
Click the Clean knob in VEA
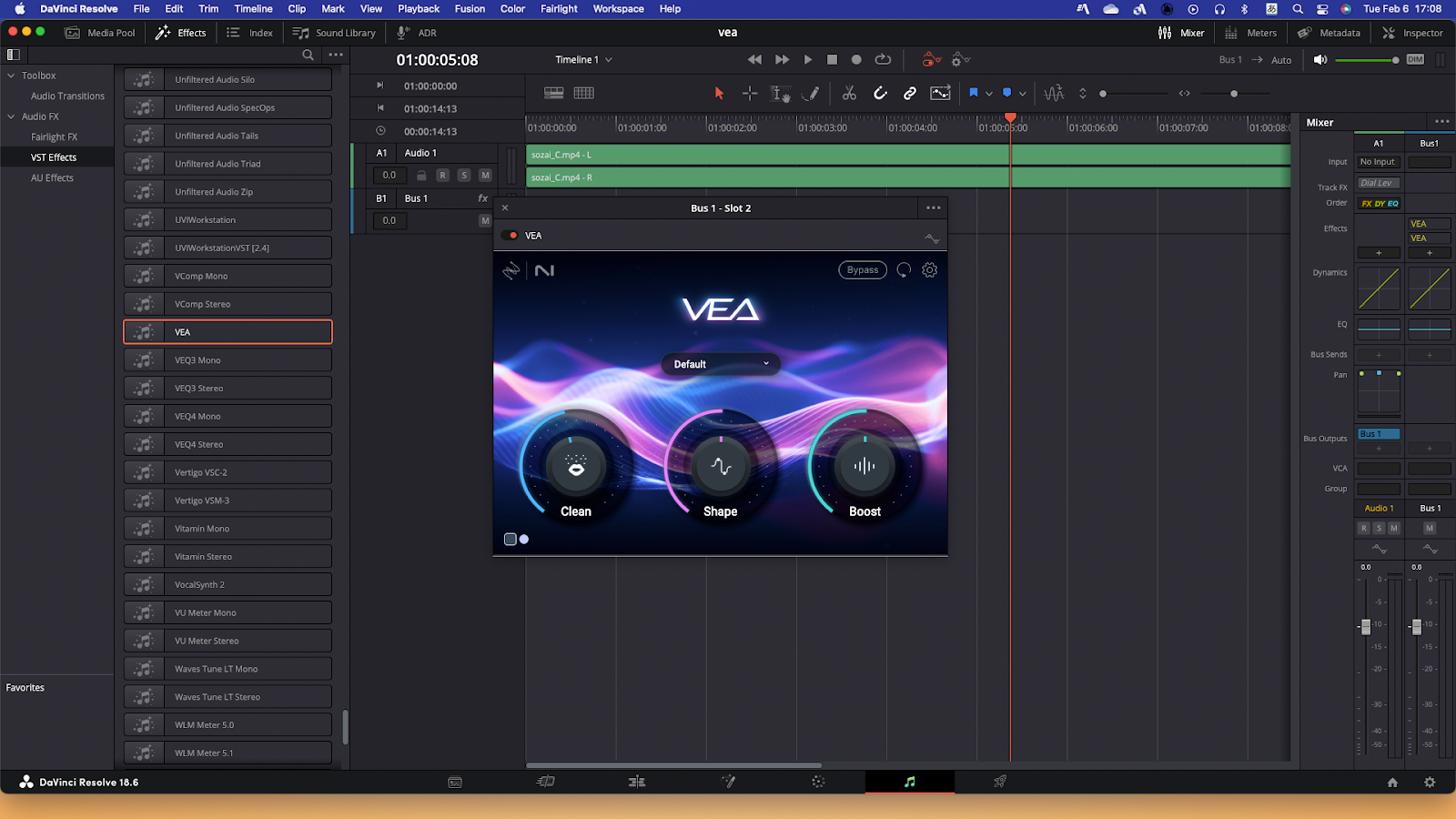(x=575, y=467)
